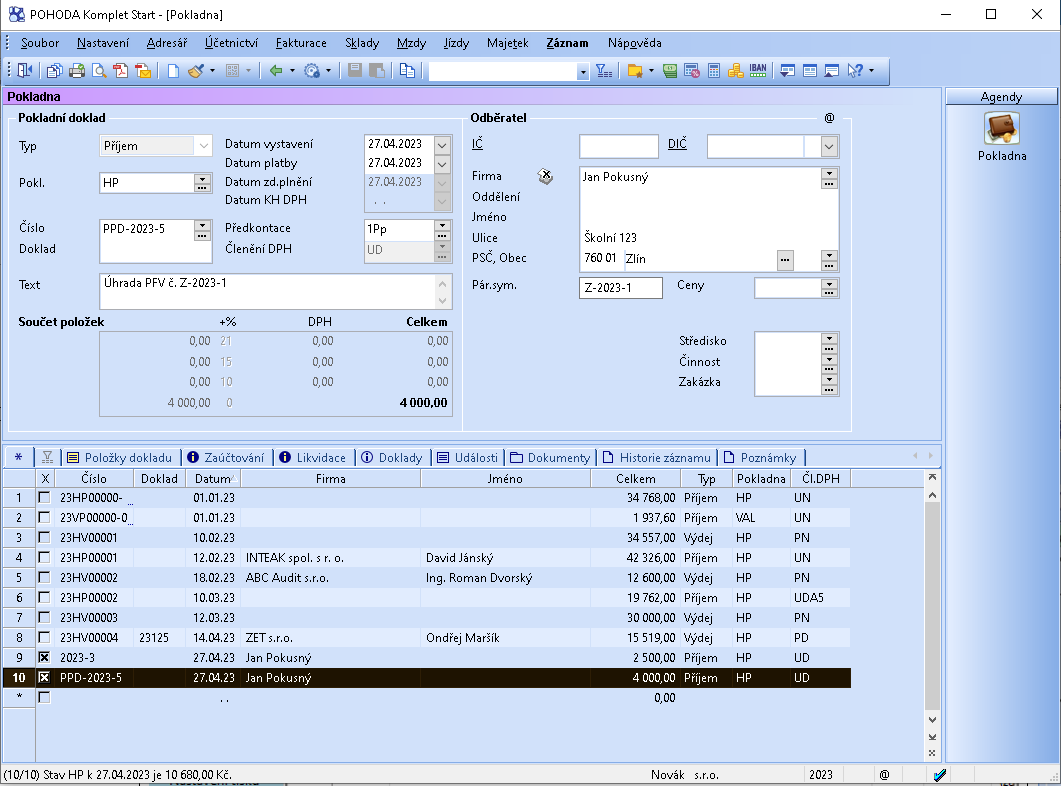Switch to the Zaúčtování tab
Viewport: 1061px width, 786px height.
227,457
